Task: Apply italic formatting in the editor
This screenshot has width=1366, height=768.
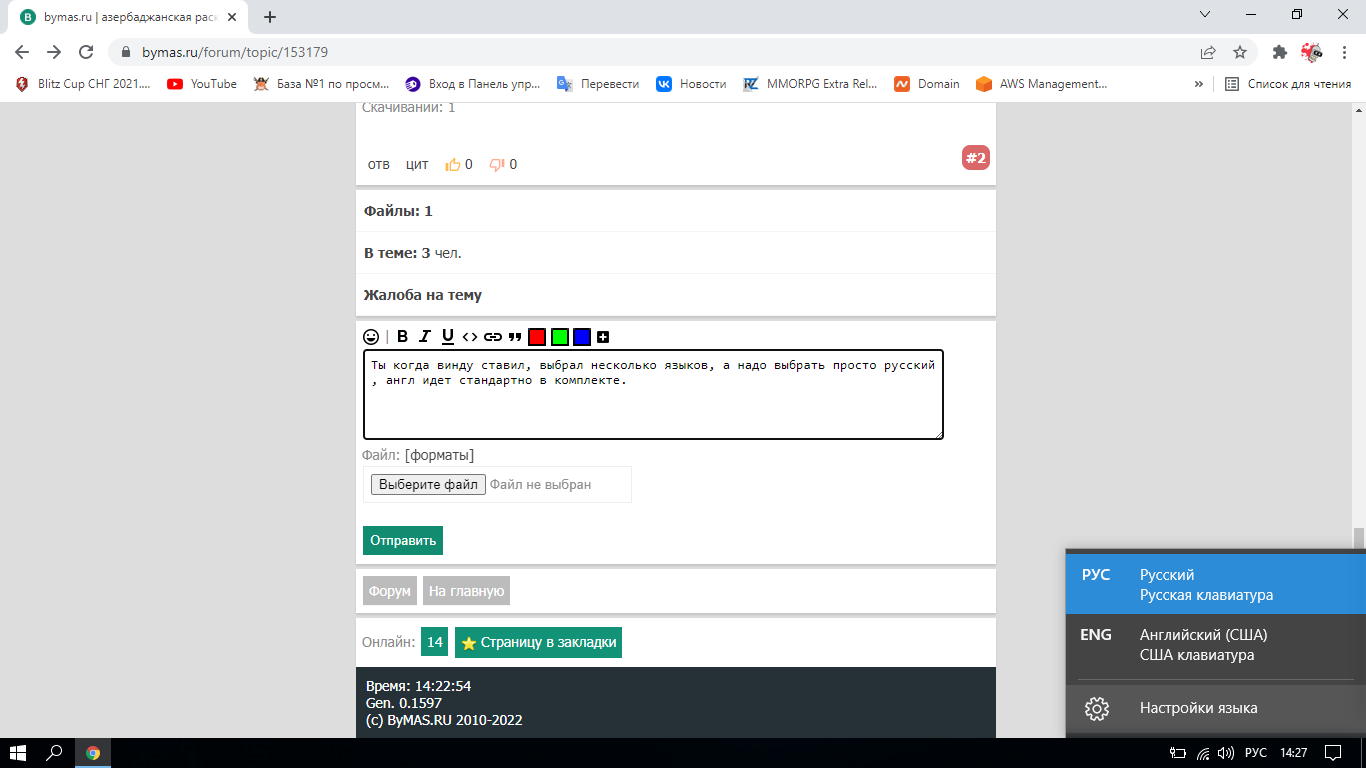Action: 425,337
